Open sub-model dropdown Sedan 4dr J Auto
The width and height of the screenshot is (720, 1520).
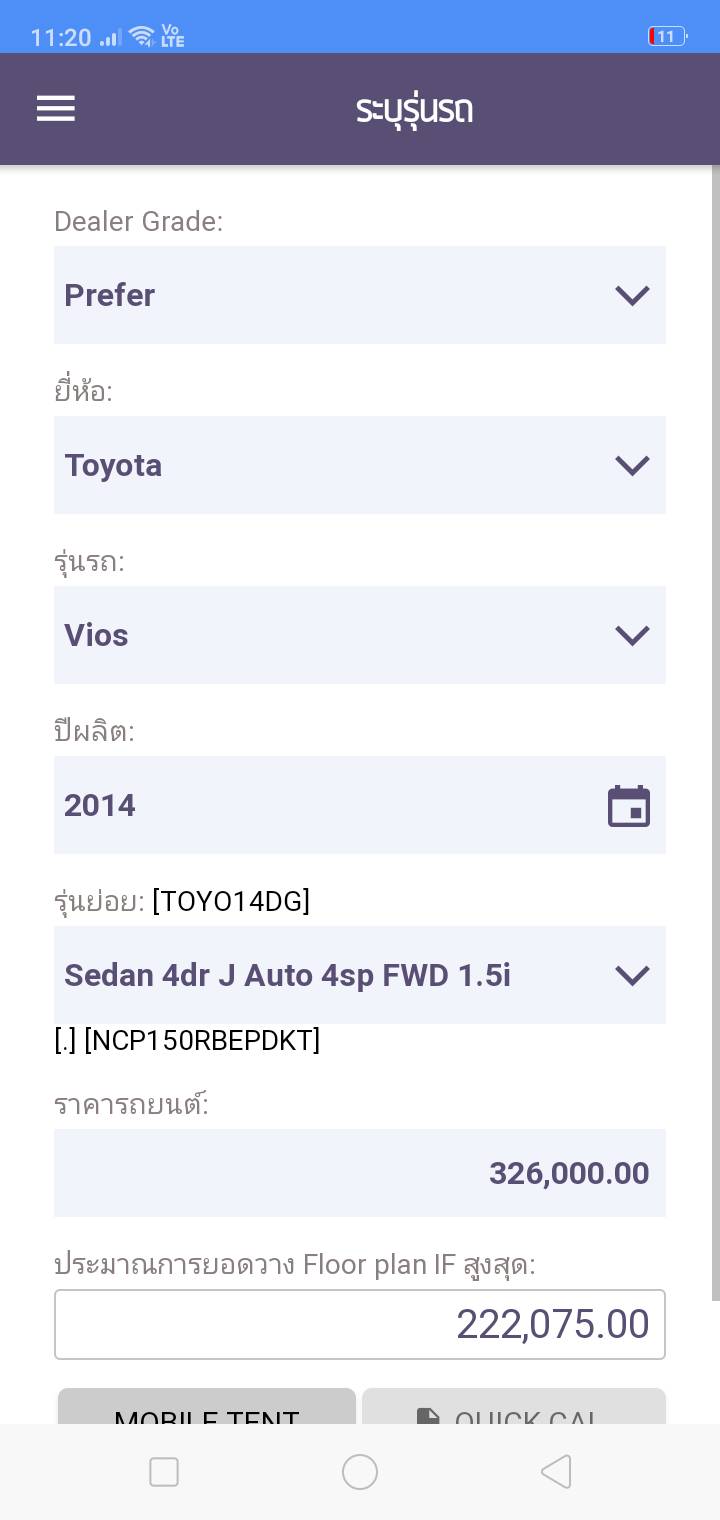tap(360, 975)
